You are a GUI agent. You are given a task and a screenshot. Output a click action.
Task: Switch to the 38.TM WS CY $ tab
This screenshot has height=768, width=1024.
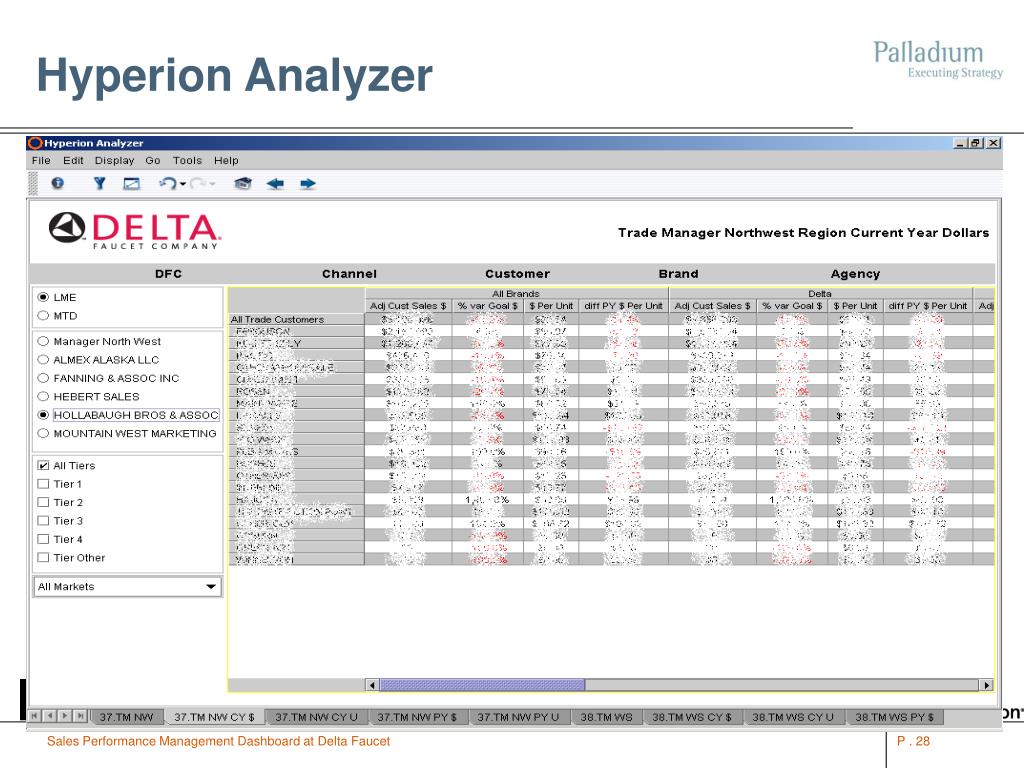[x=692, y=717]
